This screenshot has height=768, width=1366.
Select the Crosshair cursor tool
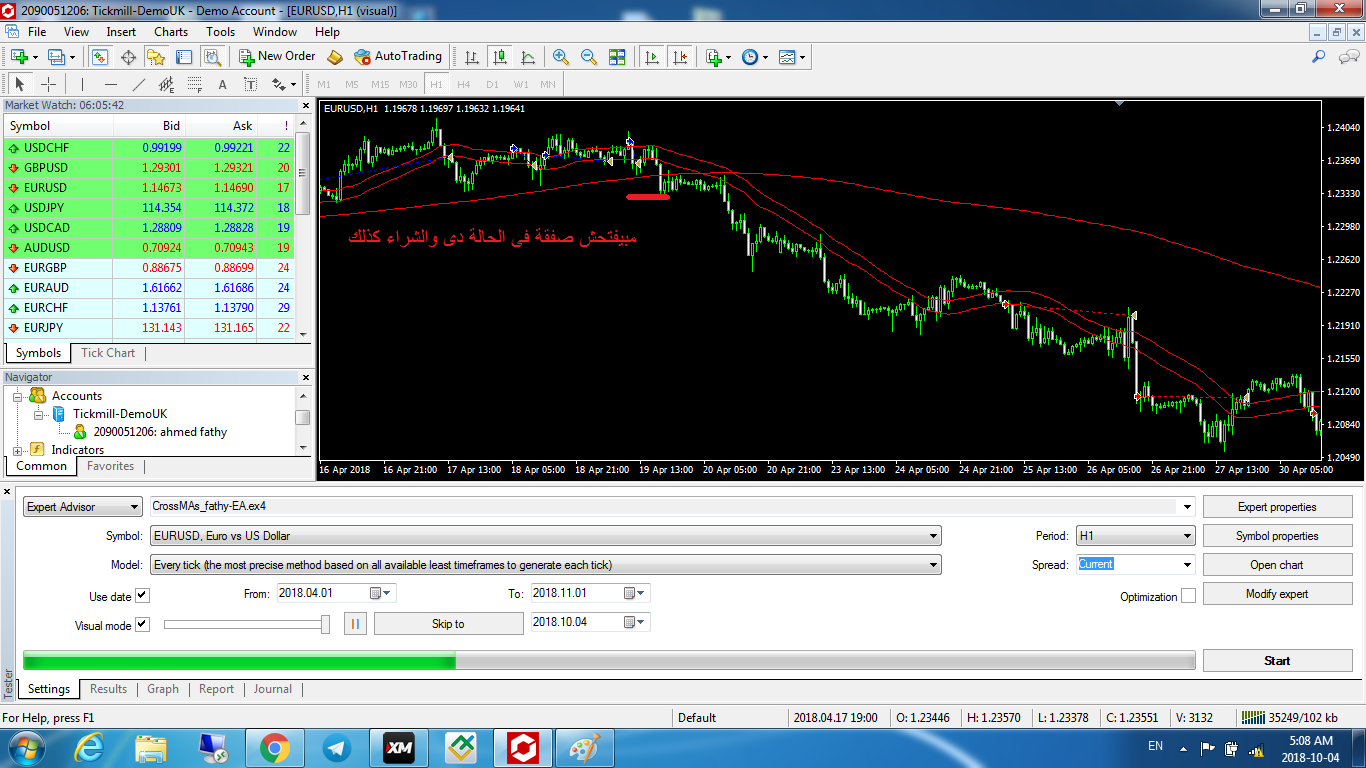pos(48,84)
